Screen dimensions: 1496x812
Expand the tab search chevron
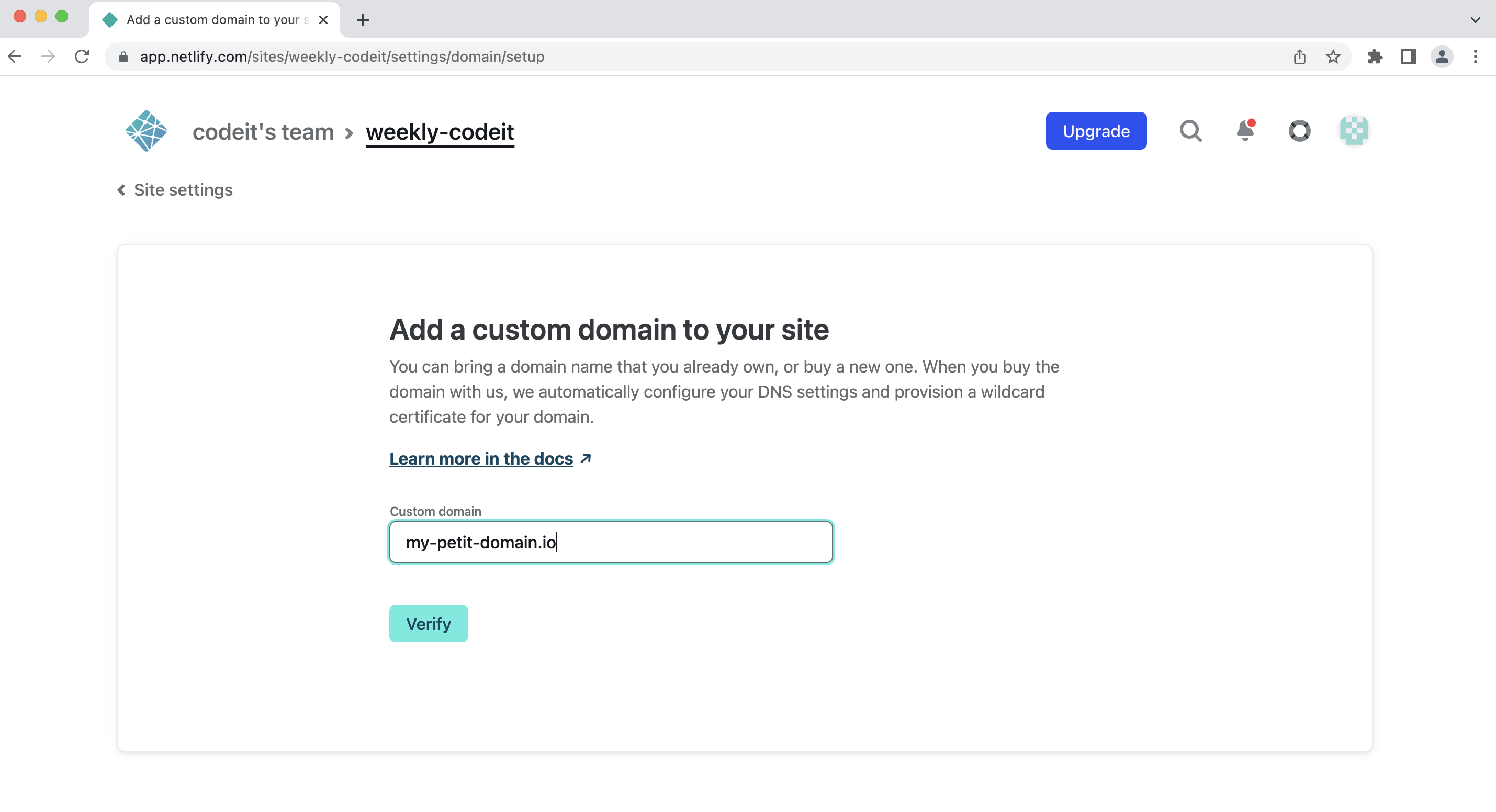(1475, 20)
